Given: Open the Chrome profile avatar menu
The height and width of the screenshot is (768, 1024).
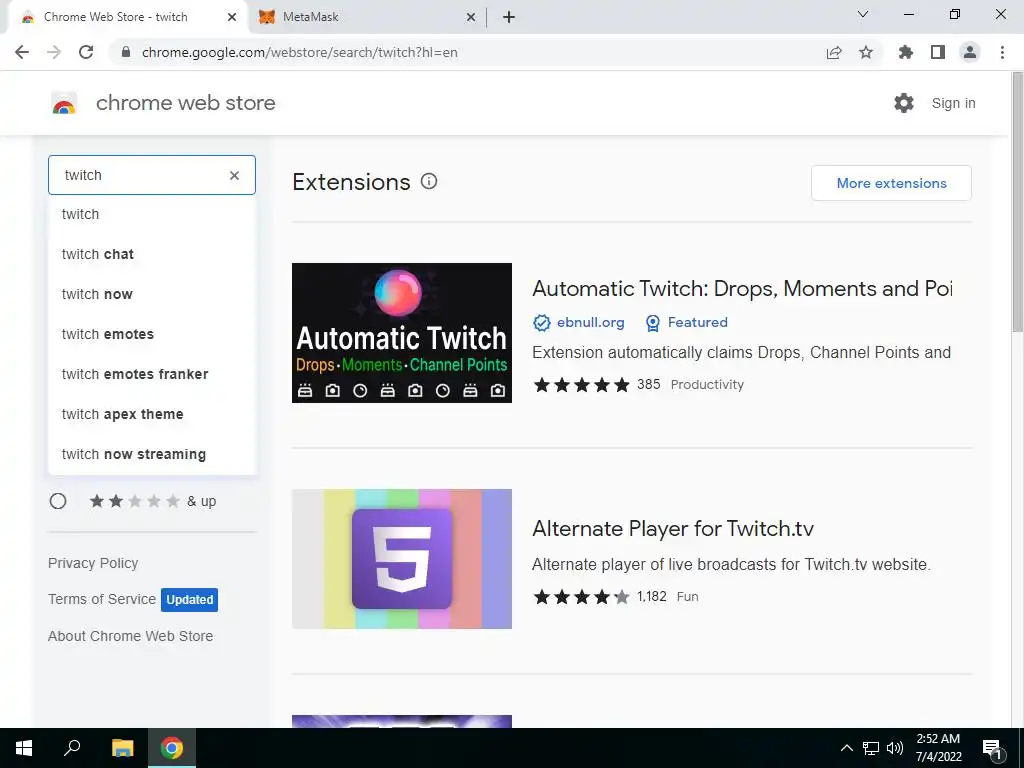Looking at the screenshot, I should (x=970, y=52).
